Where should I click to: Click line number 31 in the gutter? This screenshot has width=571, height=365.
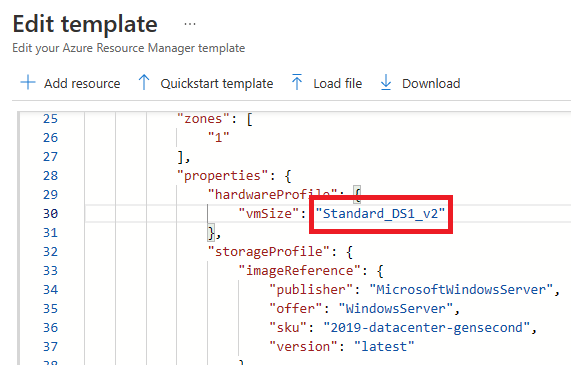pyautogui.click(x=50, y=232)
